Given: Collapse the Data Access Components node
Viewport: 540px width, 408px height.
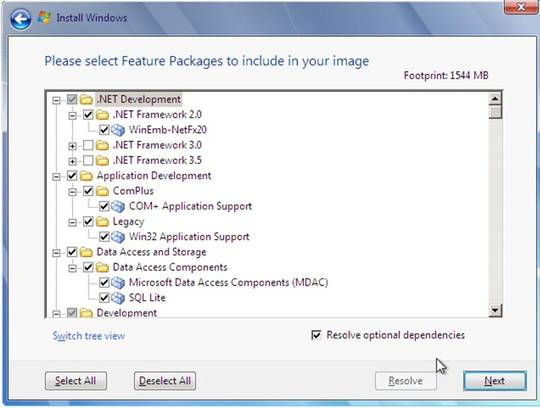Looking at the screenshot, I should pyautogui.click(x=72, y=268).
